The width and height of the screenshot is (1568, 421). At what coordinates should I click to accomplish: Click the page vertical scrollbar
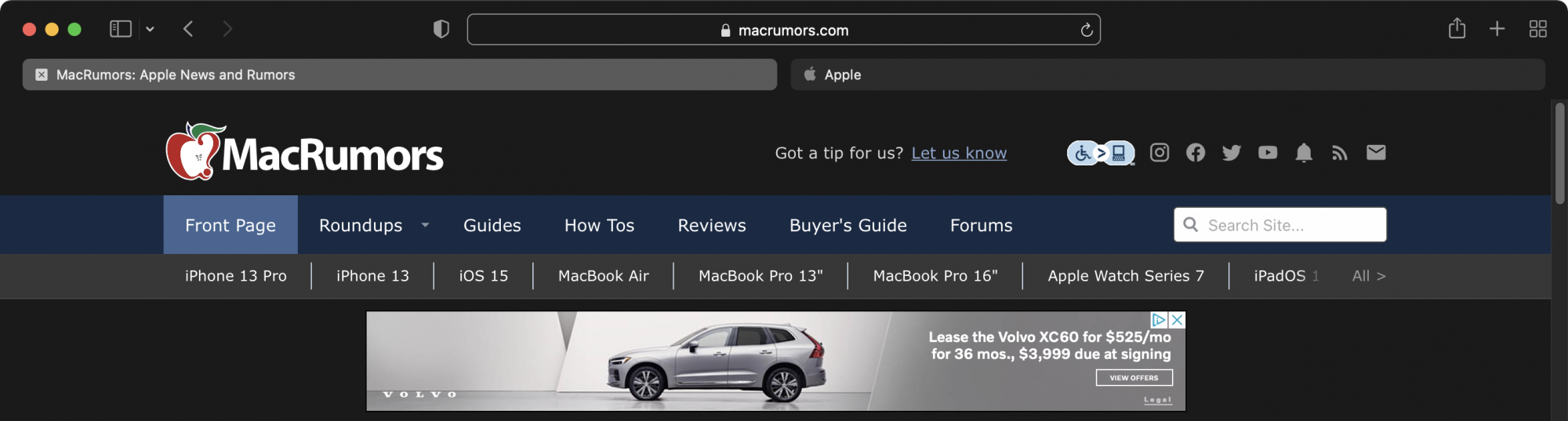[1559, 154]
